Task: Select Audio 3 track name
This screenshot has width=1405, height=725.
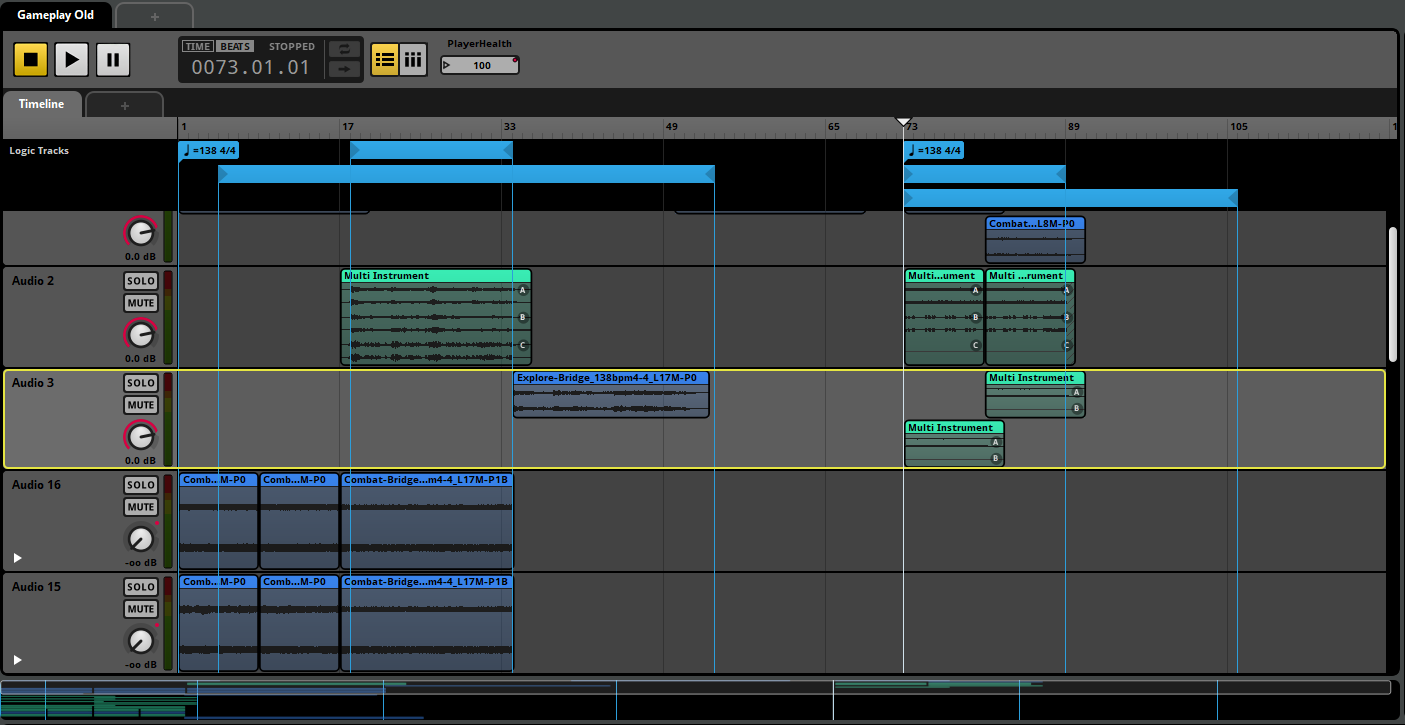Action: (33, 383)
